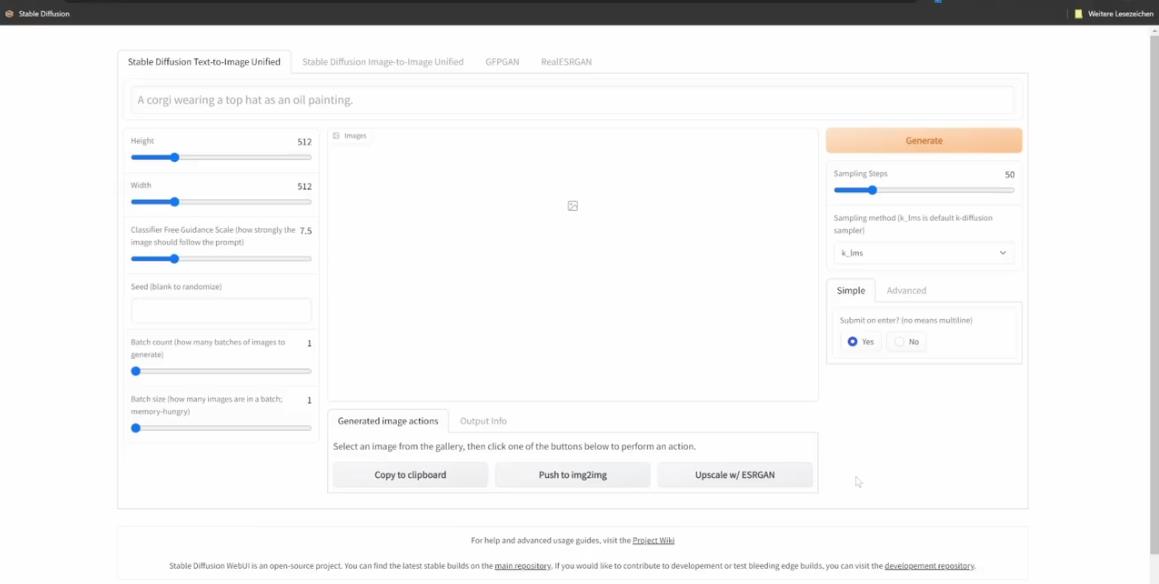Click the Generate button
1159x584 pixels.
click(x=924, y=140)
